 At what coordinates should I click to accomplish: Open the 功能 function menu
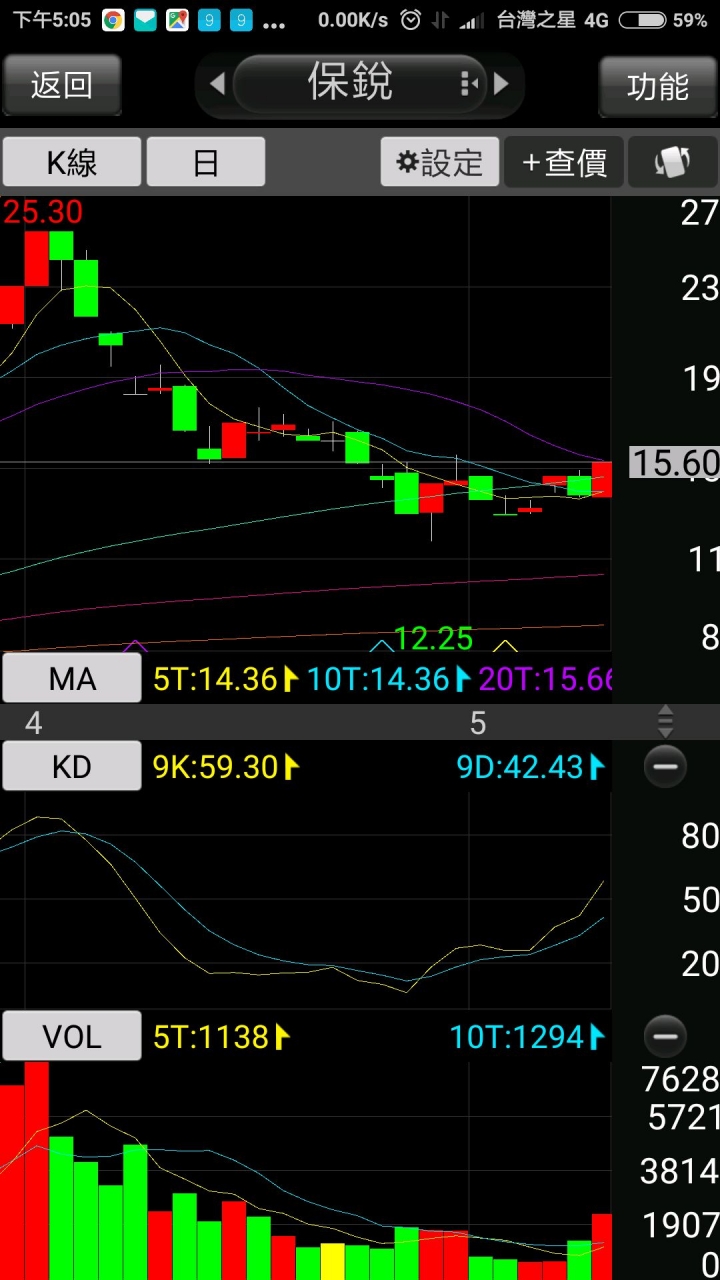click(658, 86)
